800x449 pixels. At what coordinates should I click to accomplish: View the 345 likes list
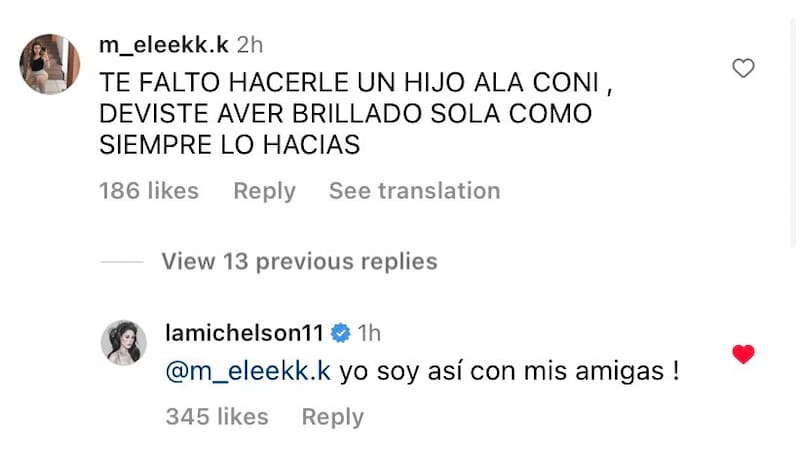tap(217, 416)
